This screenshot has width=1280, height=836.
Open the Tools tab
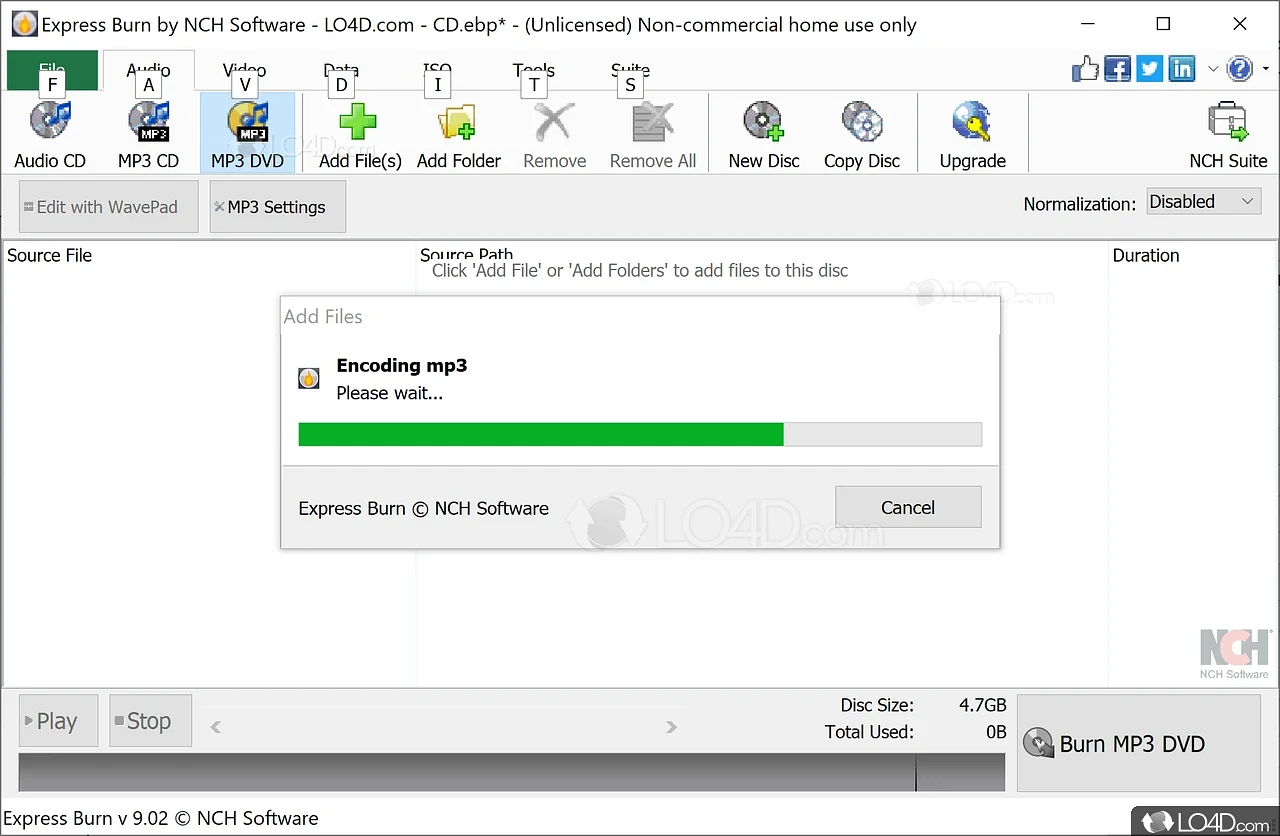click(533, 70)
